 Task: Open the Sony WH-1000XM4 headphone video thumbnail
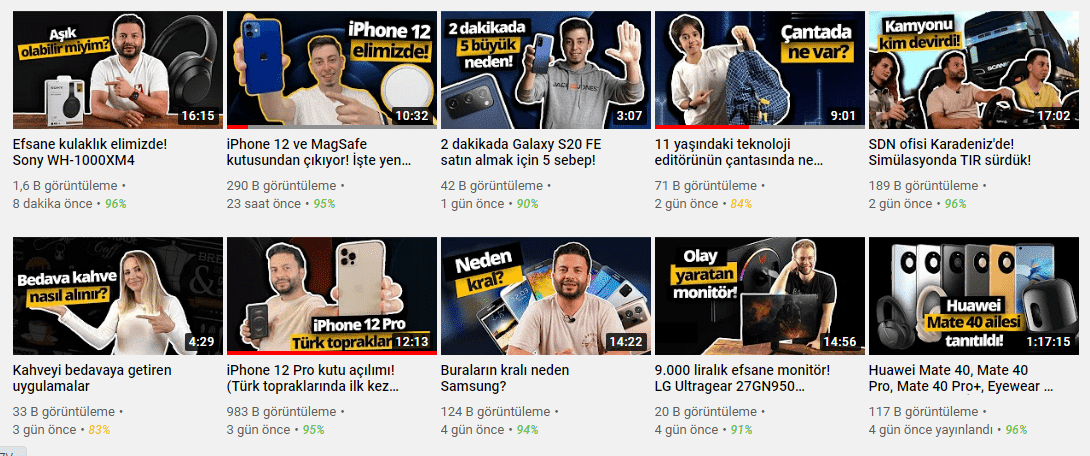[117, 70]
